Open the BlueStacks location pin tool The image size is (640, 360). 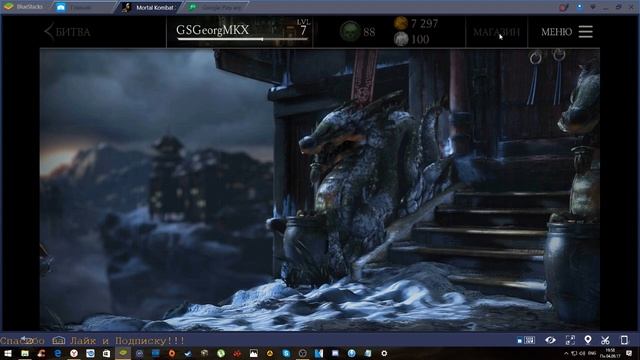(x=588, y=340)
